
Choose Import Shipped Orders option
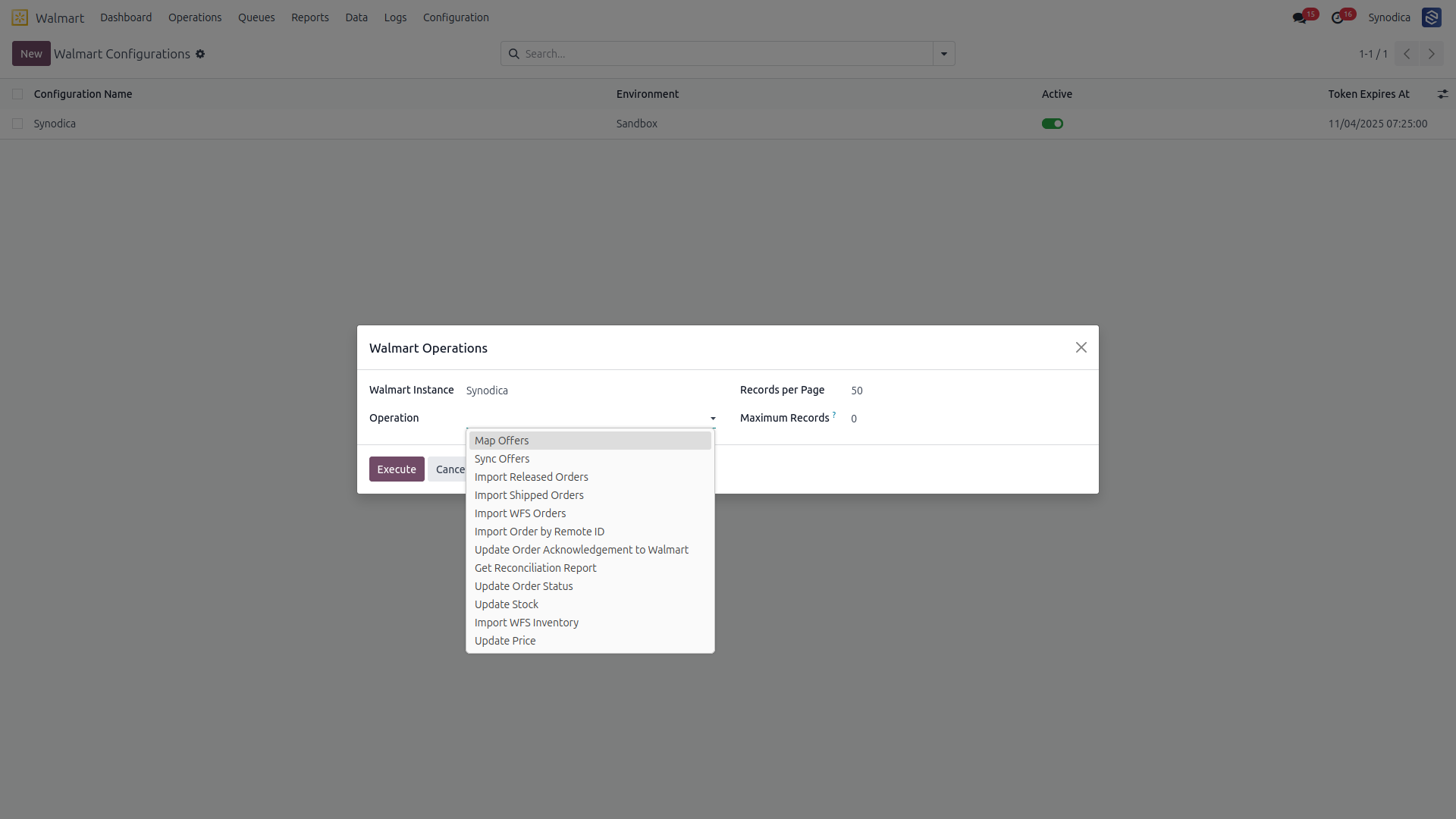(x=590, y=495)
